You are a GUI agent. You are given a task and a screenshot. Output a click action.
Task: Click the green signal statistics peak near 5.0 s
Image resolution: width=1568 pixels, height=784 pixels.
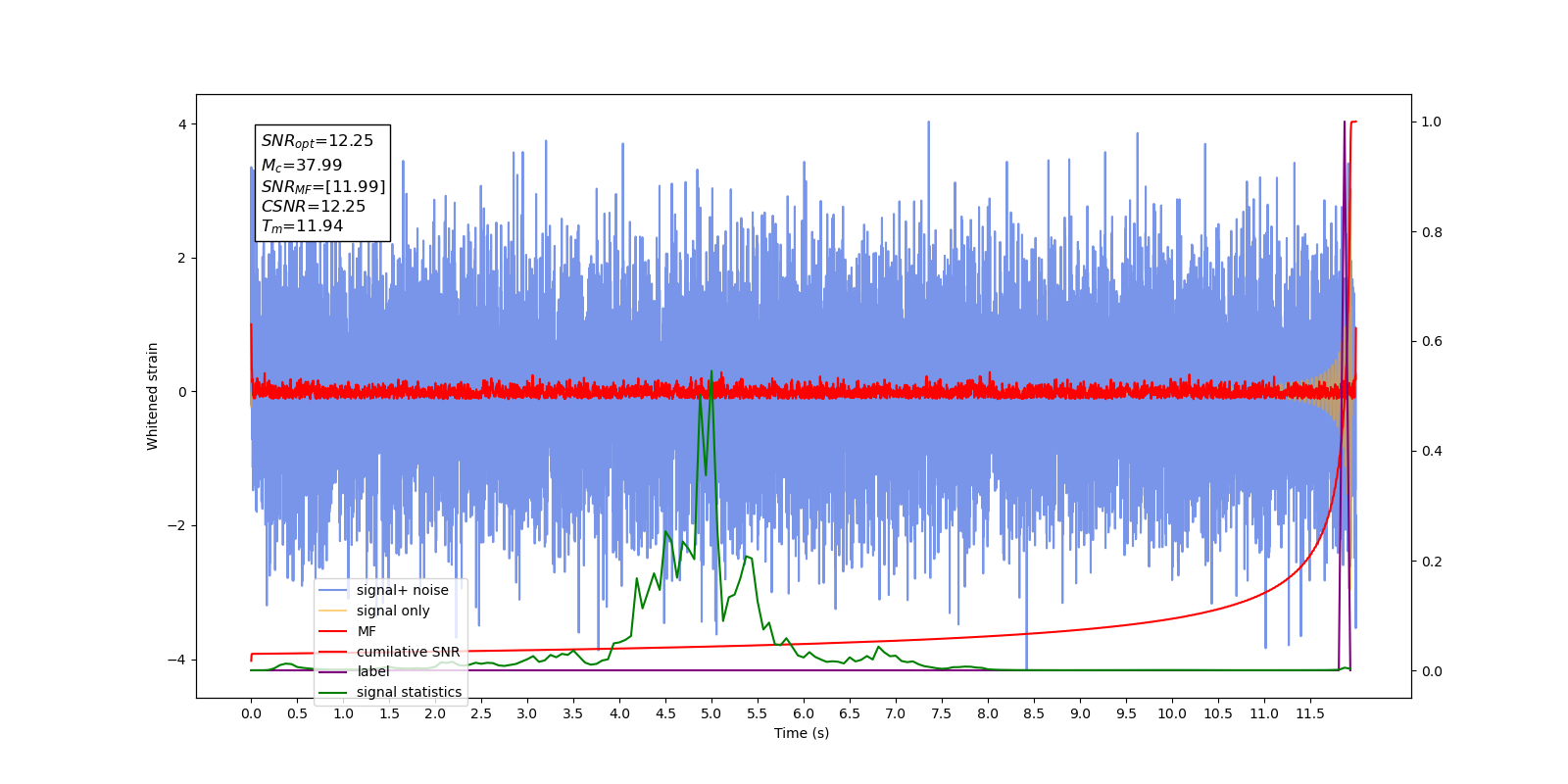point(710,373)
